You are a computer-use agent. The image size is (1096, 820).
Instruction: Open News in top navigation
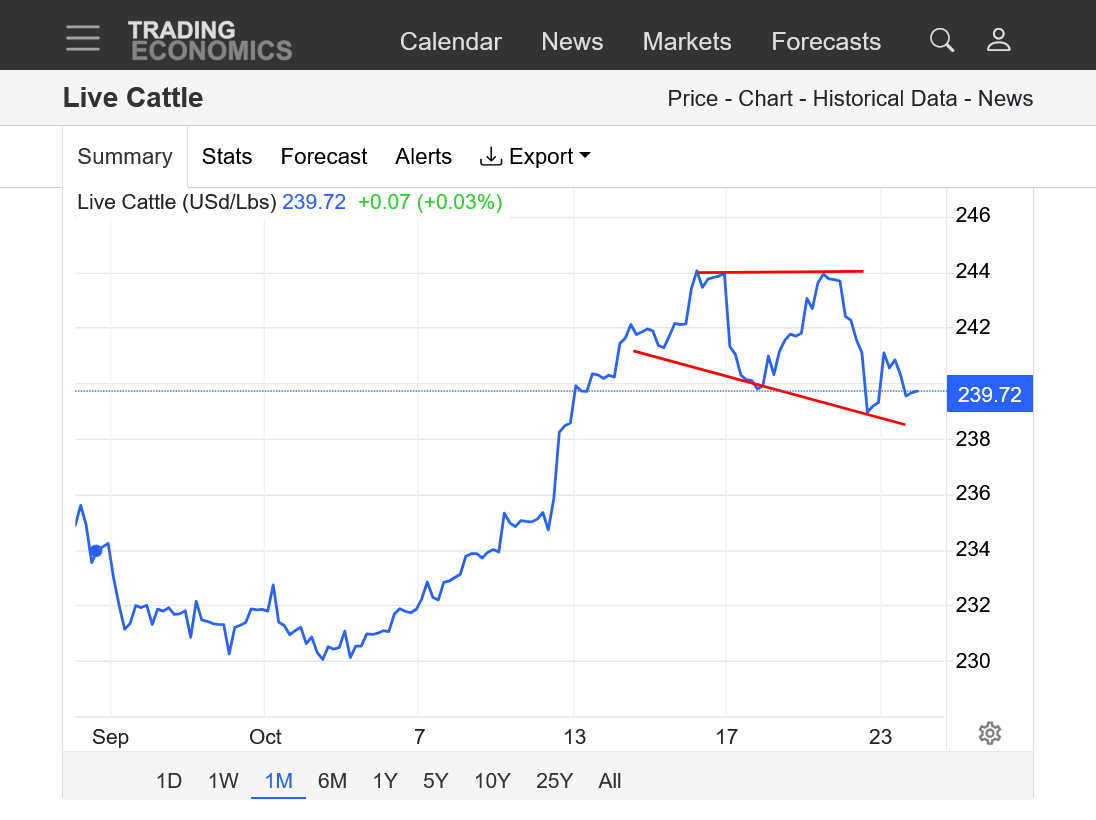click(572, 42)
